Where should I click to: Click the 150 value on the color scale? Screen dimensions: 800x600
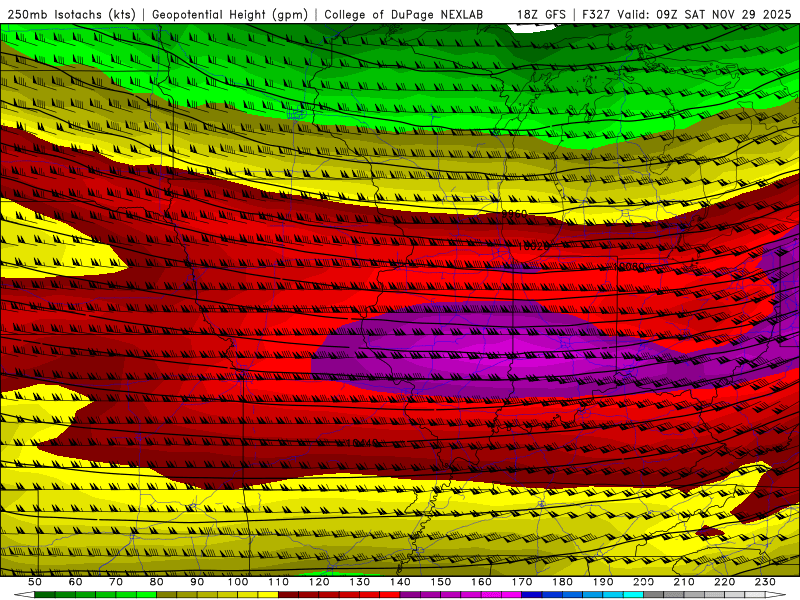441,582
